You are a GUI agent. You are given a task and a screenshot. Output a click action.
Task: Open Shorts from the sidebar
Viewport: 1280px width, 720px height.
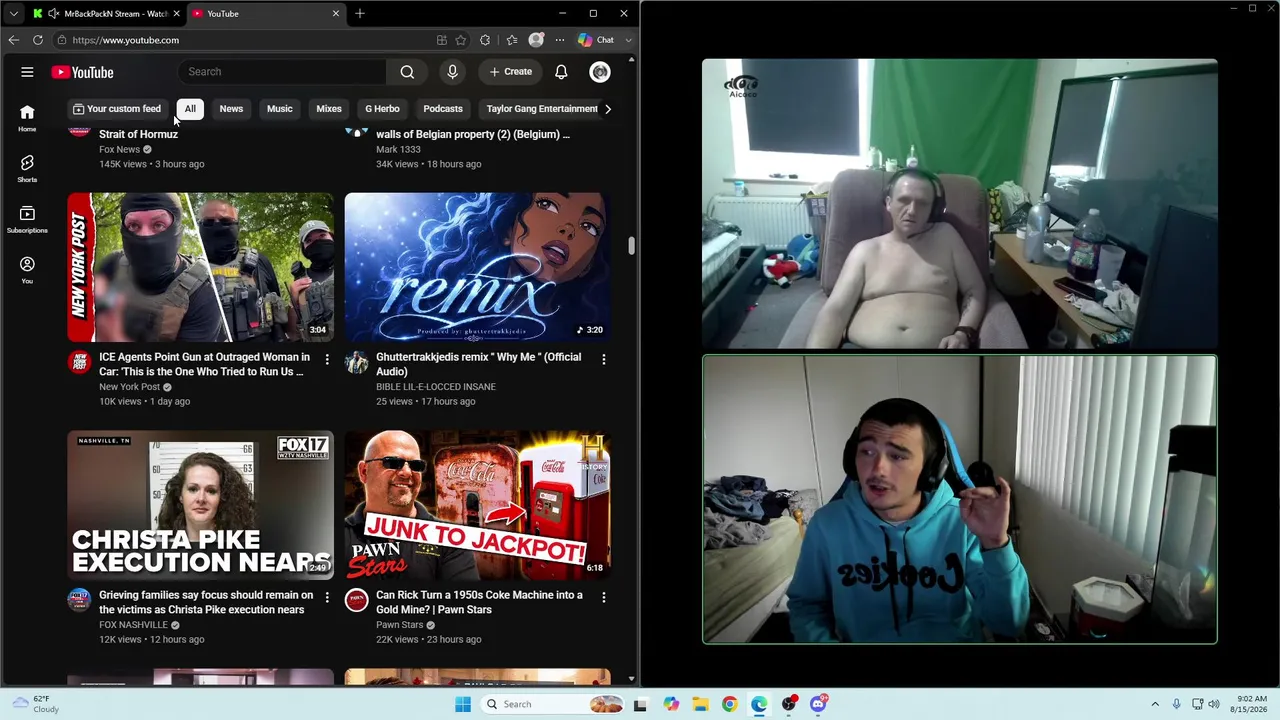click(x=27, y=168)
